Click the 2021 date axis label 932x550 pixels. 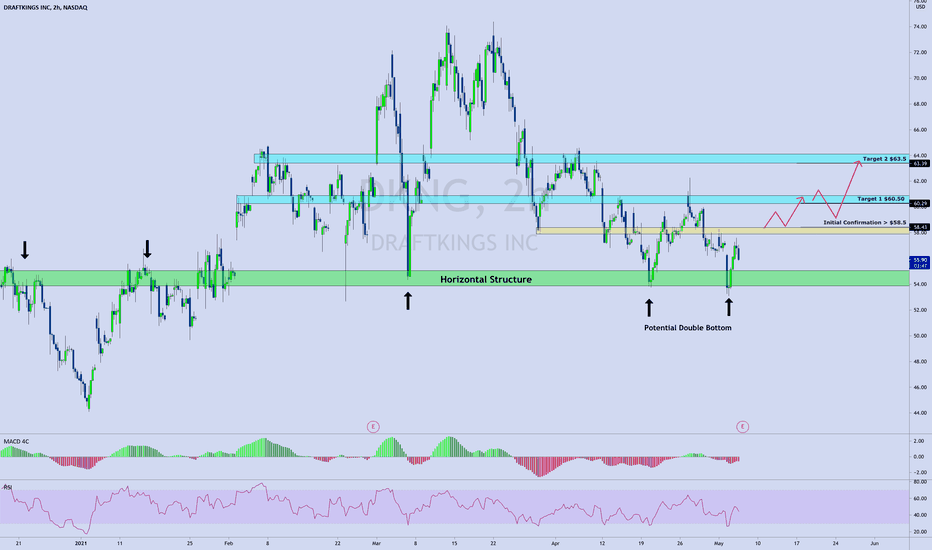click(81, 543)
